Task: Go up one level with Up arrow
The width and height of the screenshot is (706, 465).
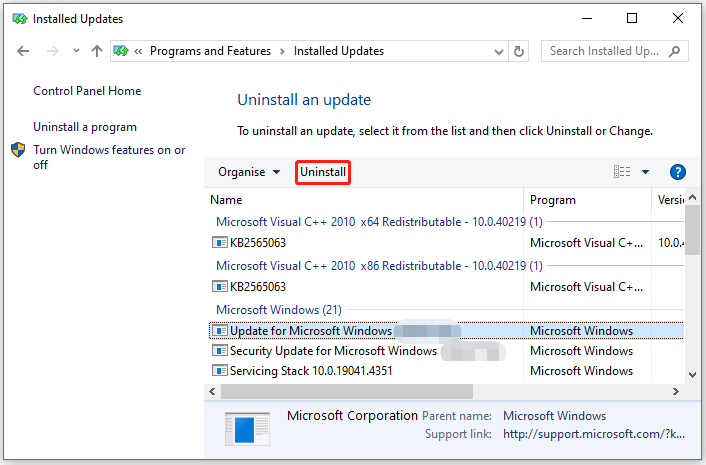Action: point(97,51)
